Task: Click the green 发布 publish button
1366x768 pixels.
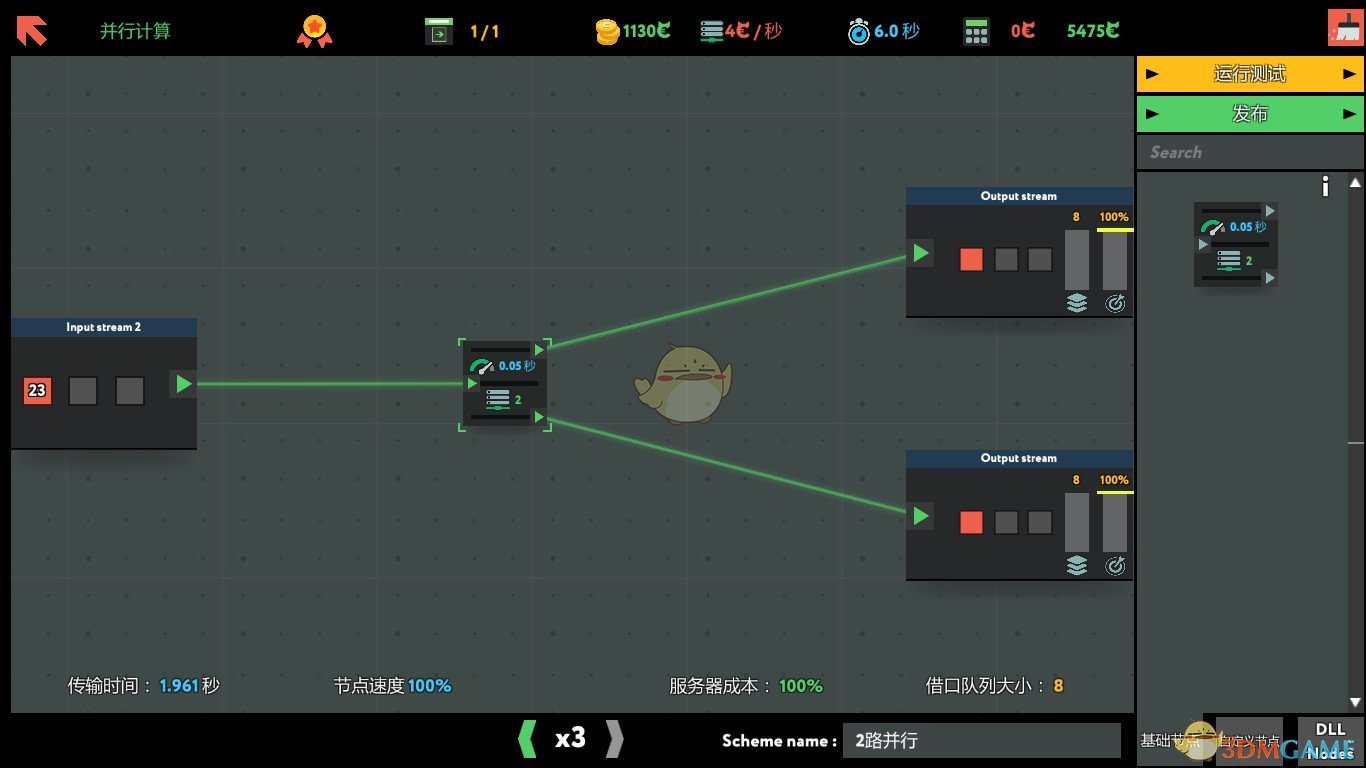Action: (1250, 114)
